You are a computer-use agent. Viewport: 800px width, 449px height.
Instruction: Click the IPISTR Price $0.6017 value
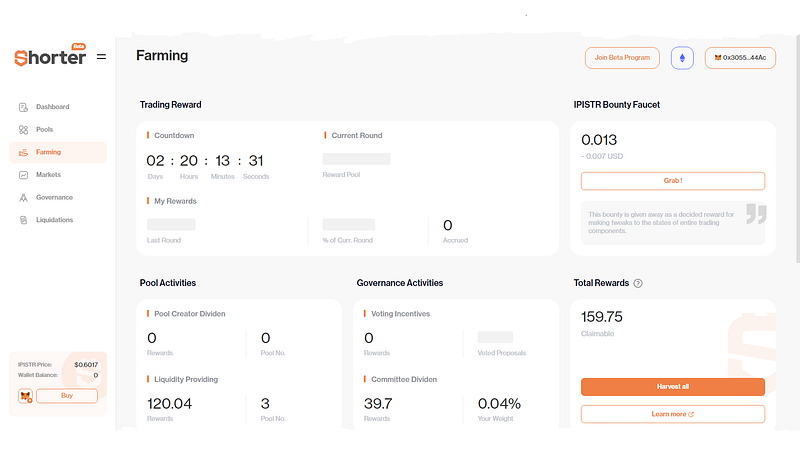[x=86, y=365]
